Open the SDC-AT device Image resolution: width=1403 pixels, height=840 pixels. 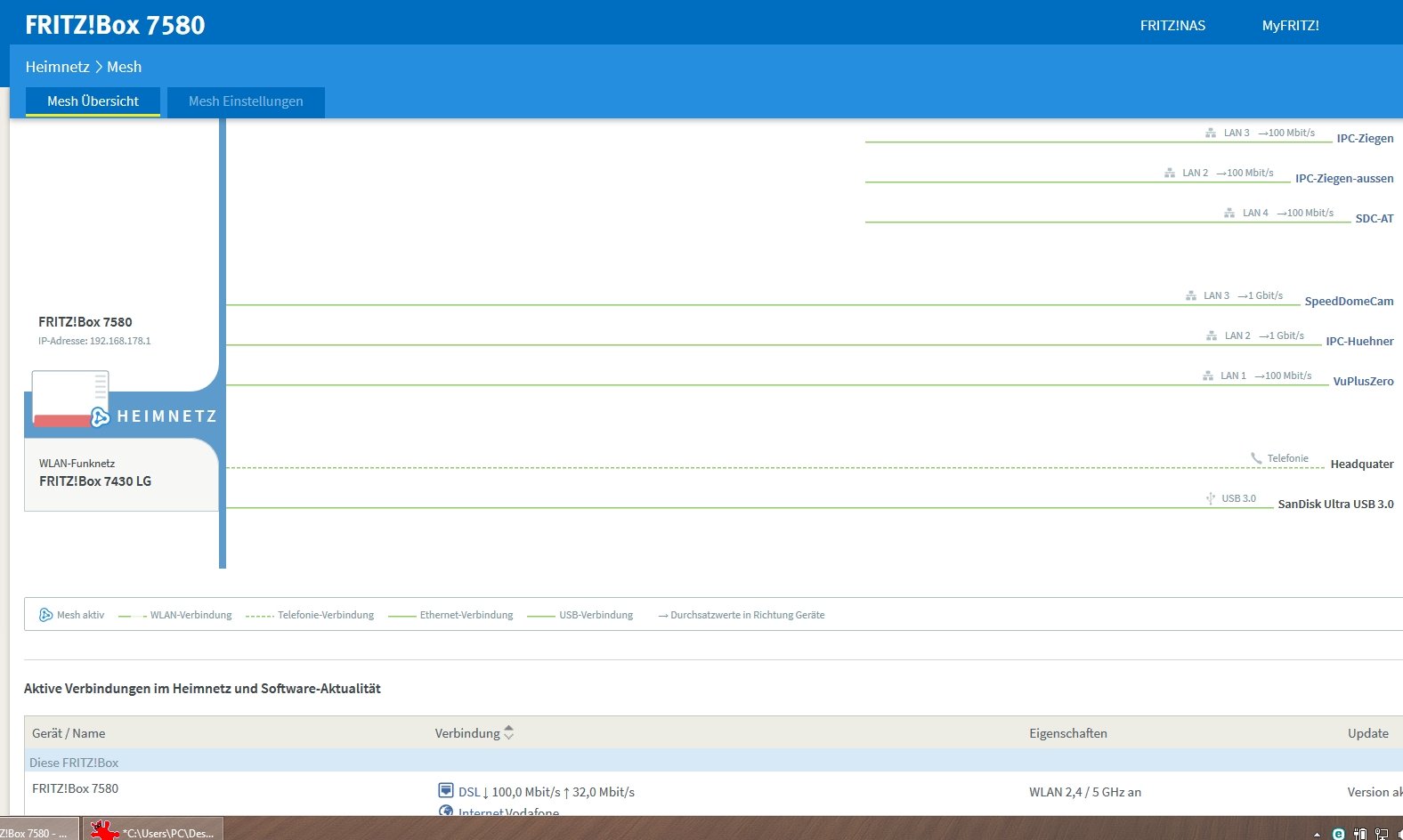(1375, 219)
